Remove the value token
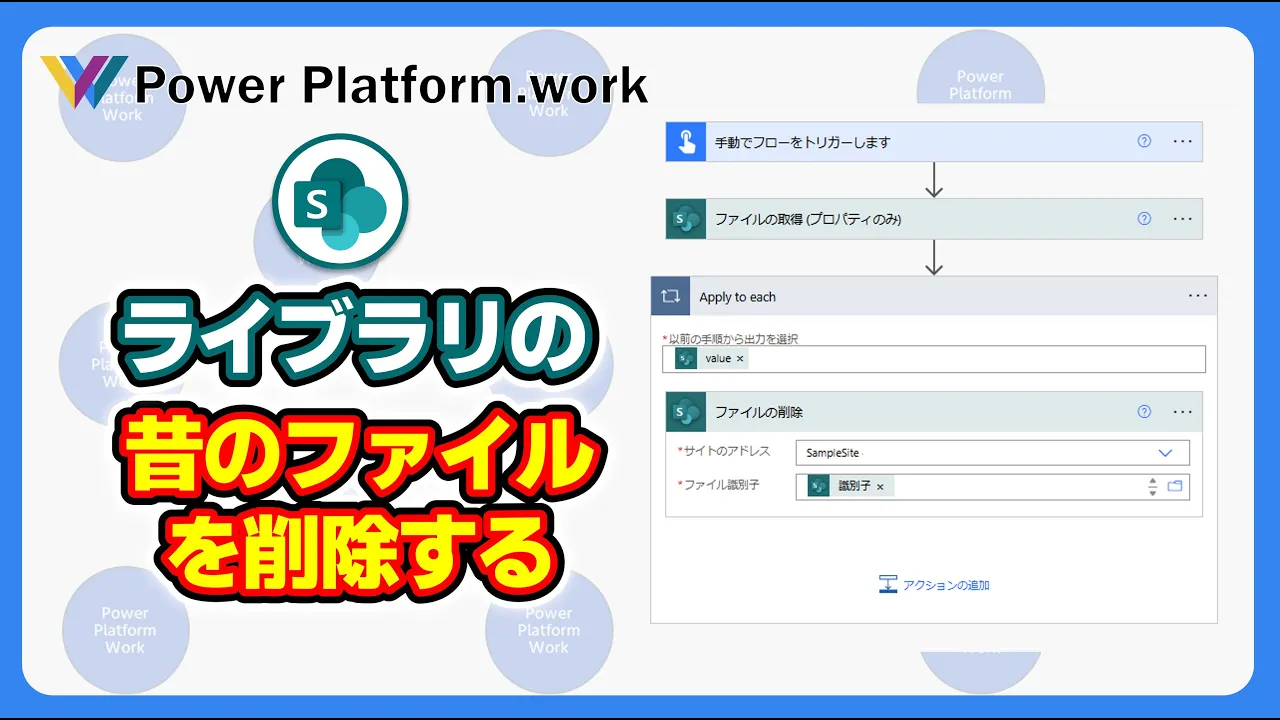Image resolution: width=1280 pixels, height=720 pixels. [x=740, y=358]
